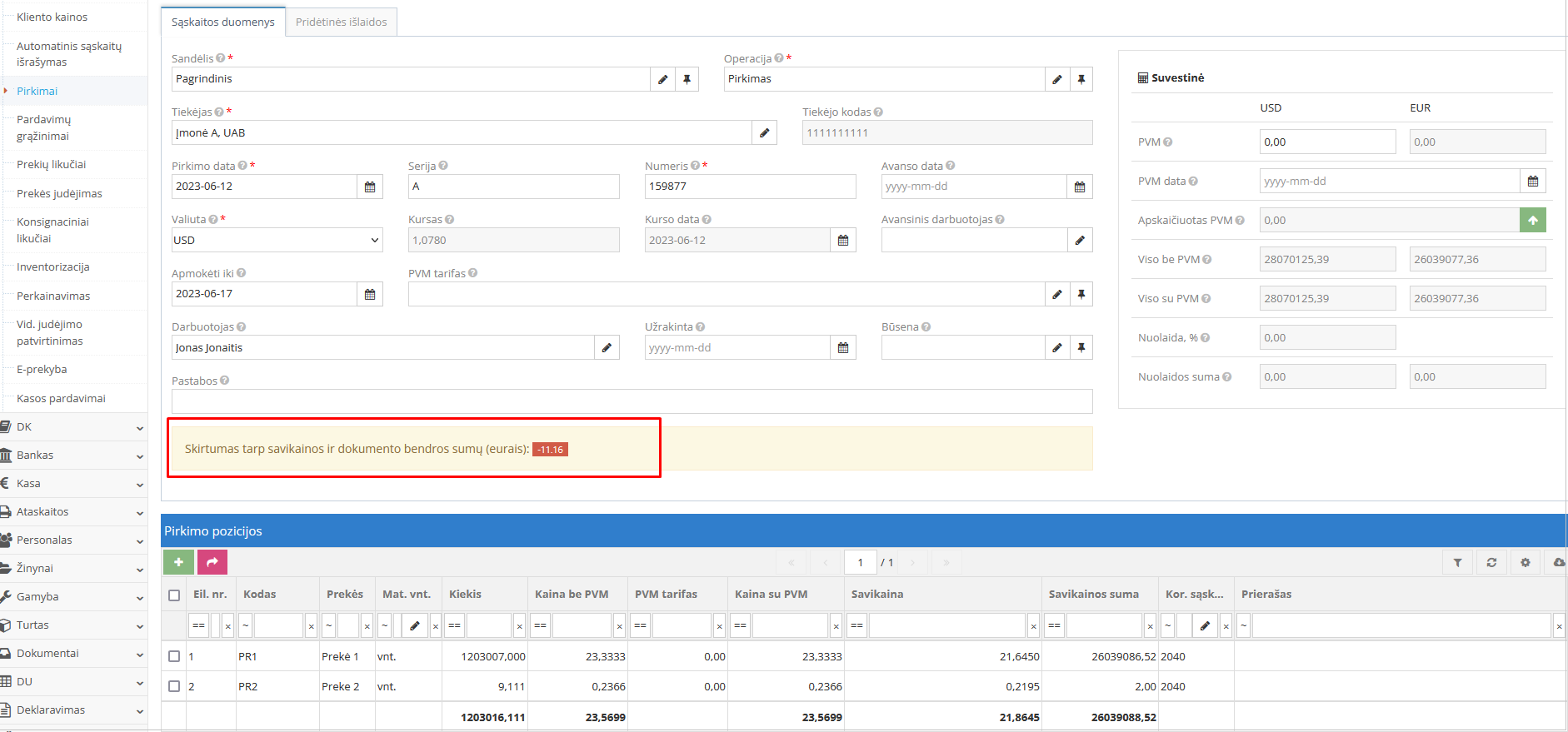Open Inventorizacija in the sidebar

(x=53, y=267)
